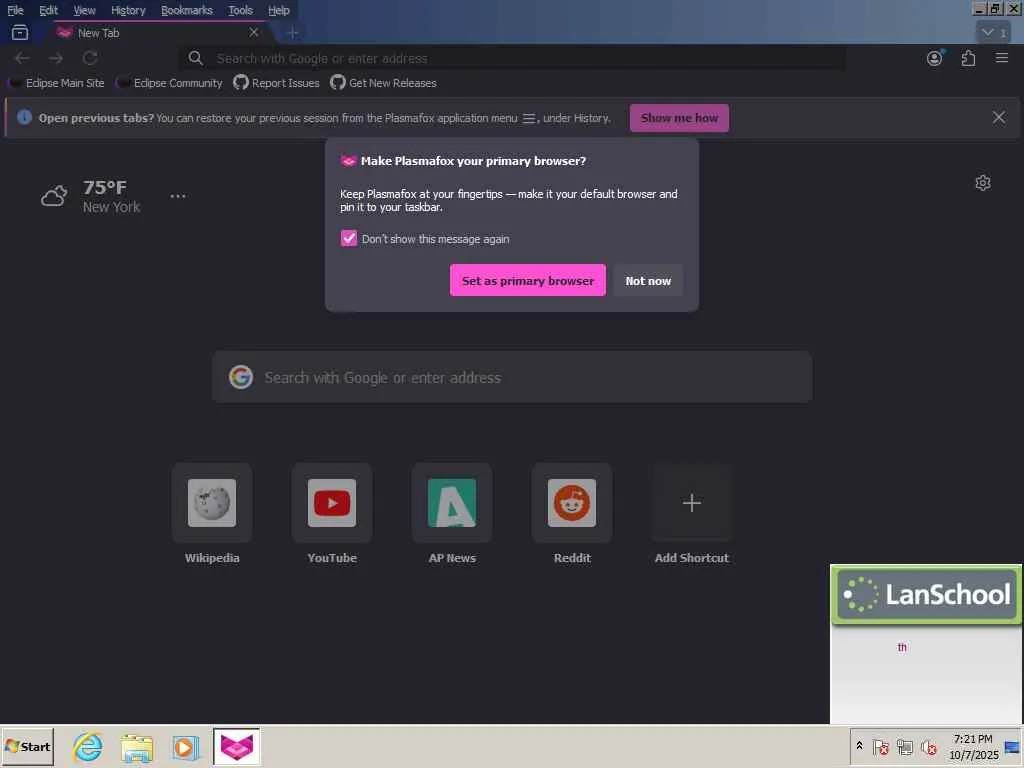Image resolution: width=1024 pixels, height=768 pixels.
Task: Reload the current page
Action: pyautogui.click(x=90, y=58)
